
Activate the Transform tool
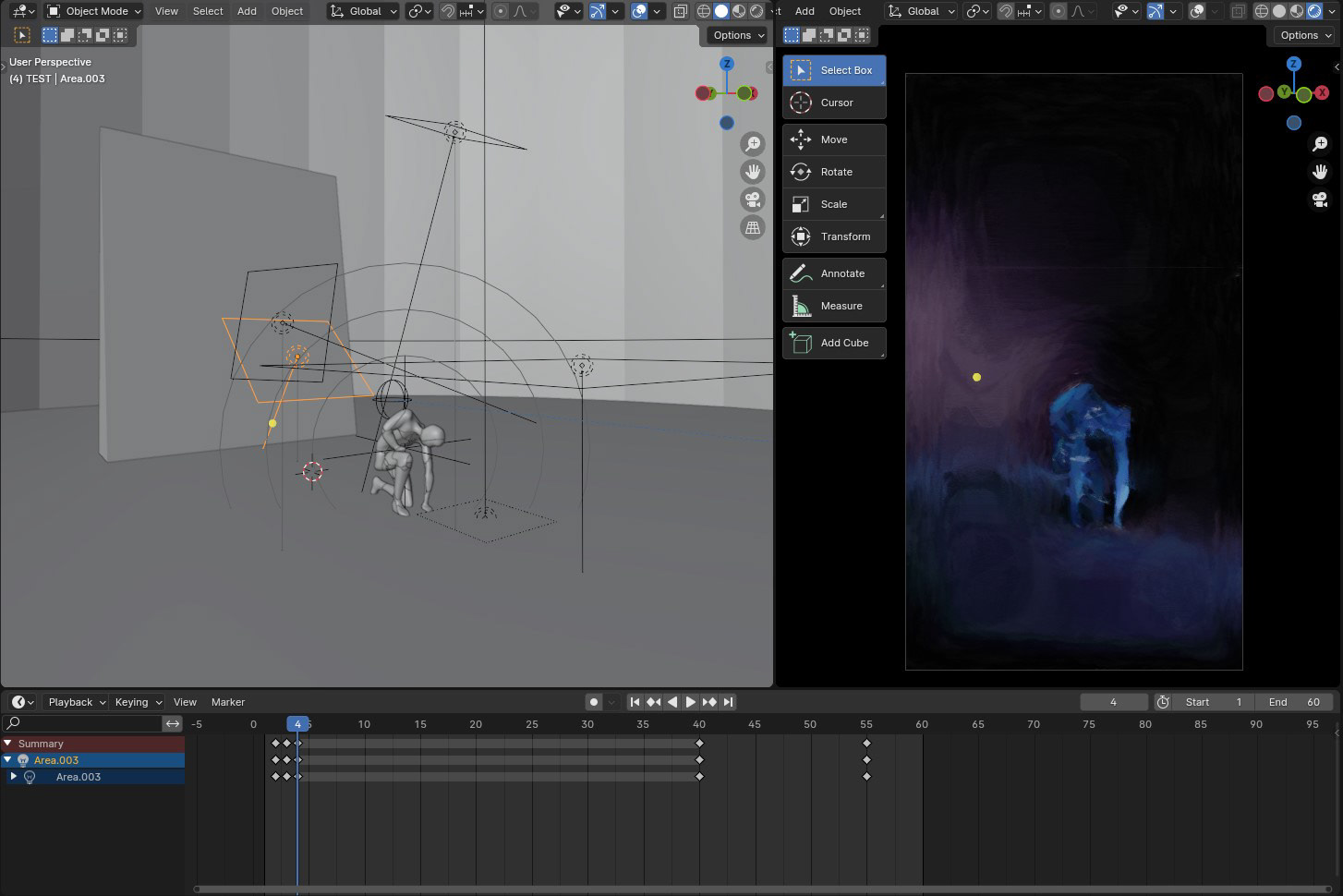point(834,236)
